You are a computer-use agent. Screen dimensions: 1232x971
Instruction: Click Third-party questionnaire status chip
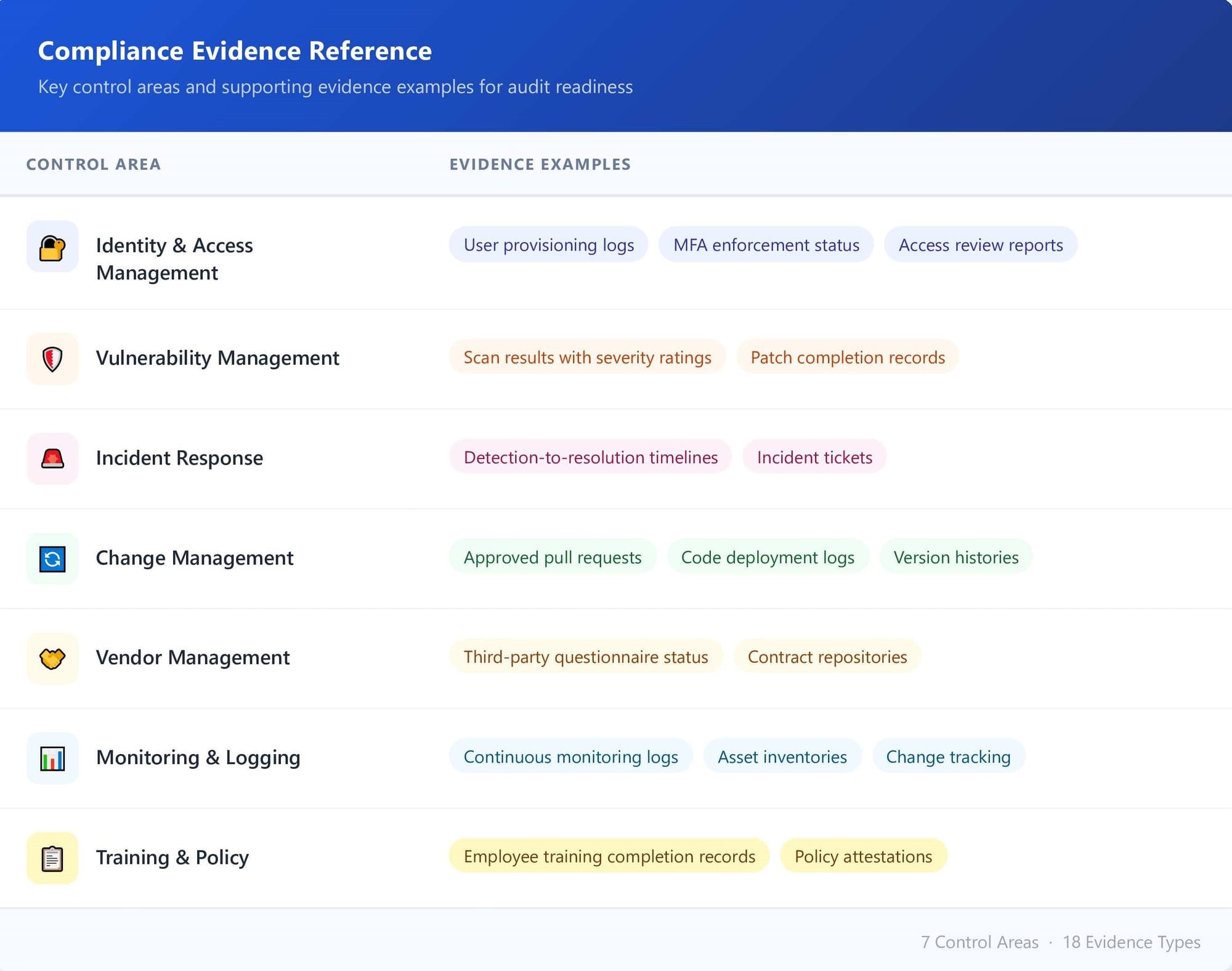[585, 657]
